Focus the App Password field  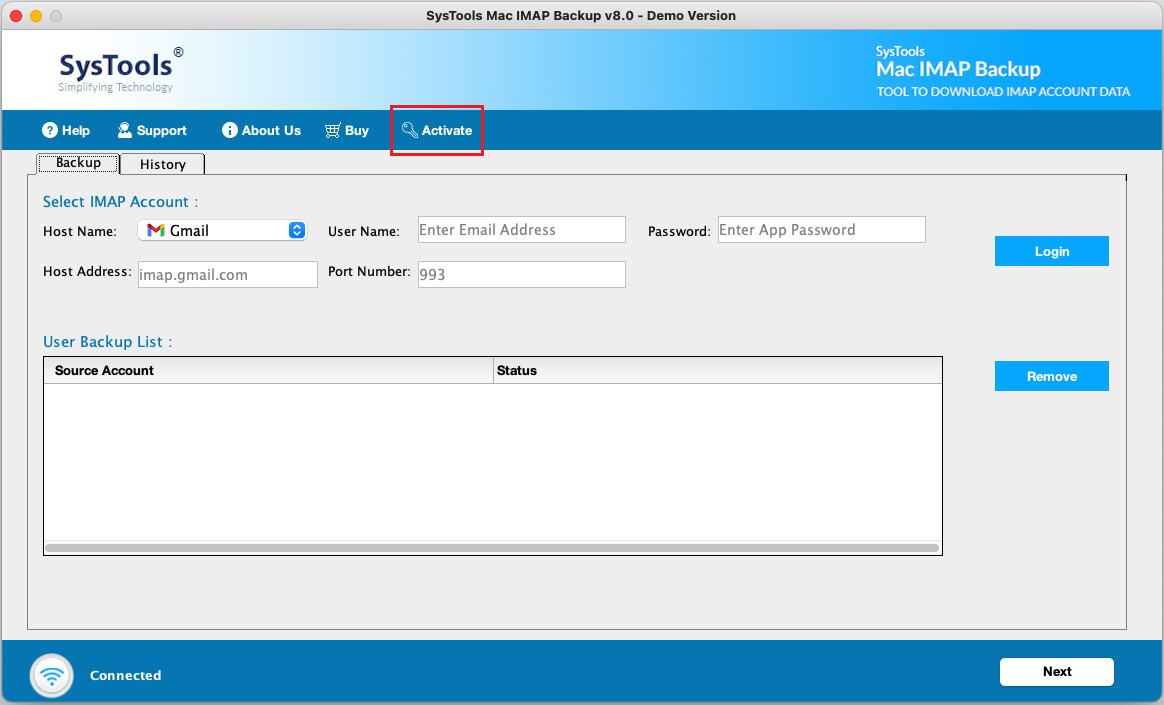pos(822,230)
